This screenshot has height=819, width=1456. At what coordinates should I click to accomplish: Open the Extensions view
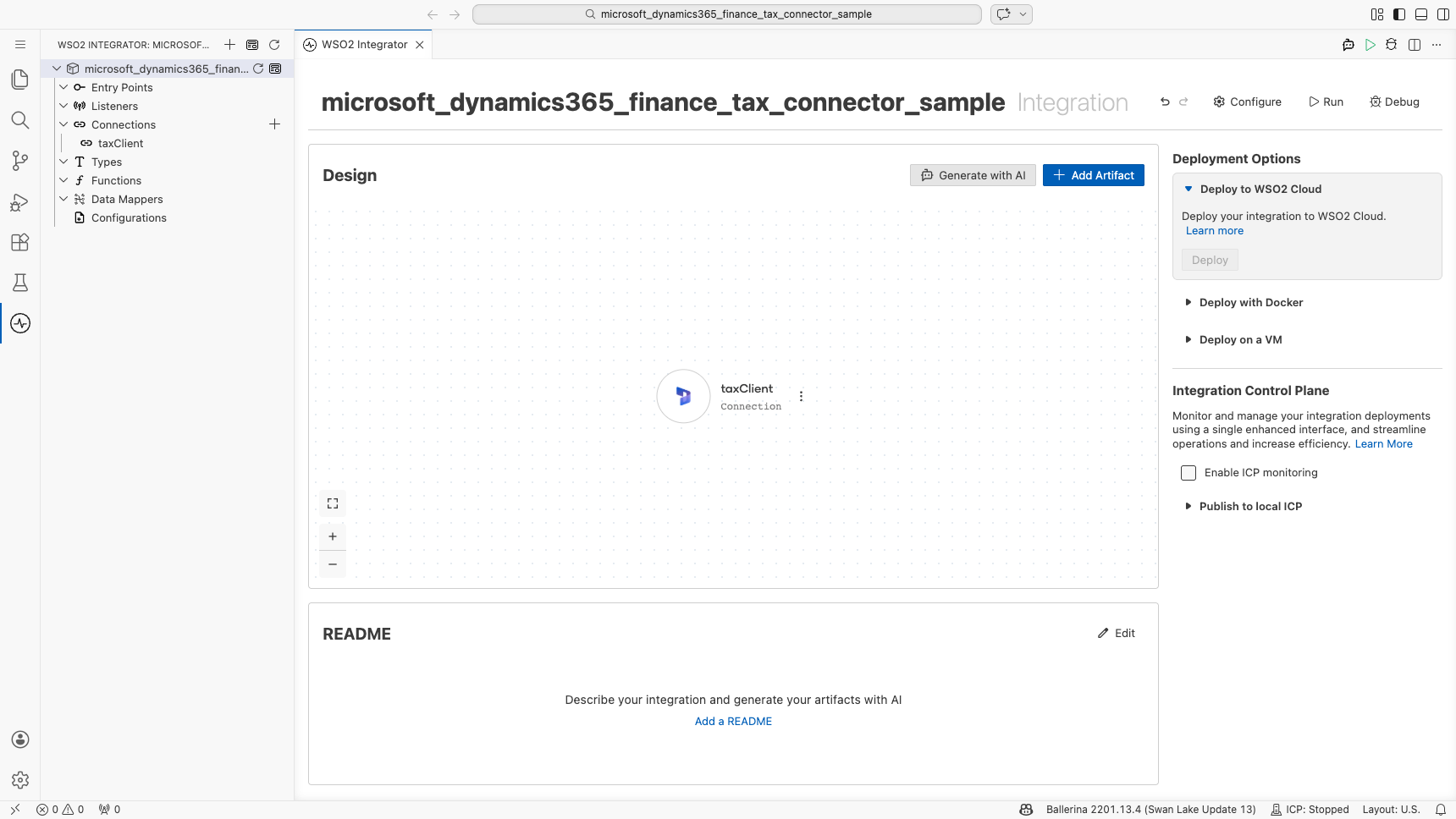20,242
